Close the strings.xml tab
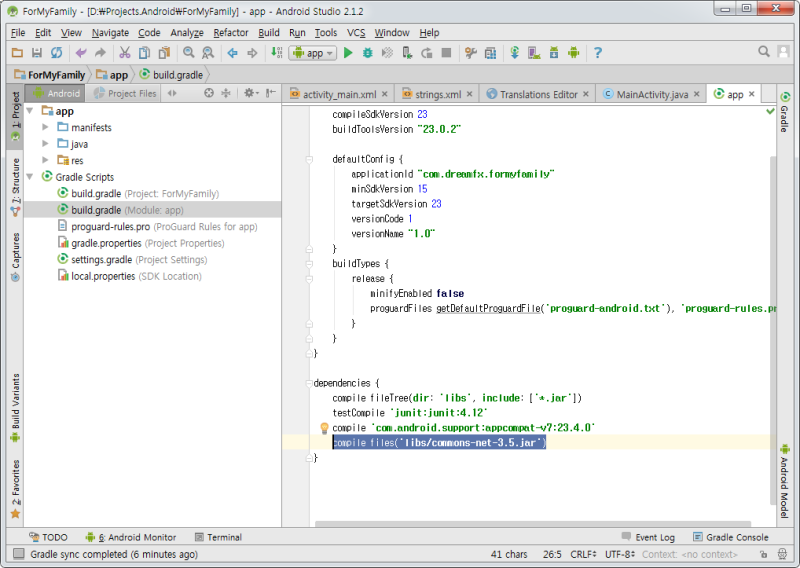The width and height of the screenshot is (800, 568). pos(469,94)
